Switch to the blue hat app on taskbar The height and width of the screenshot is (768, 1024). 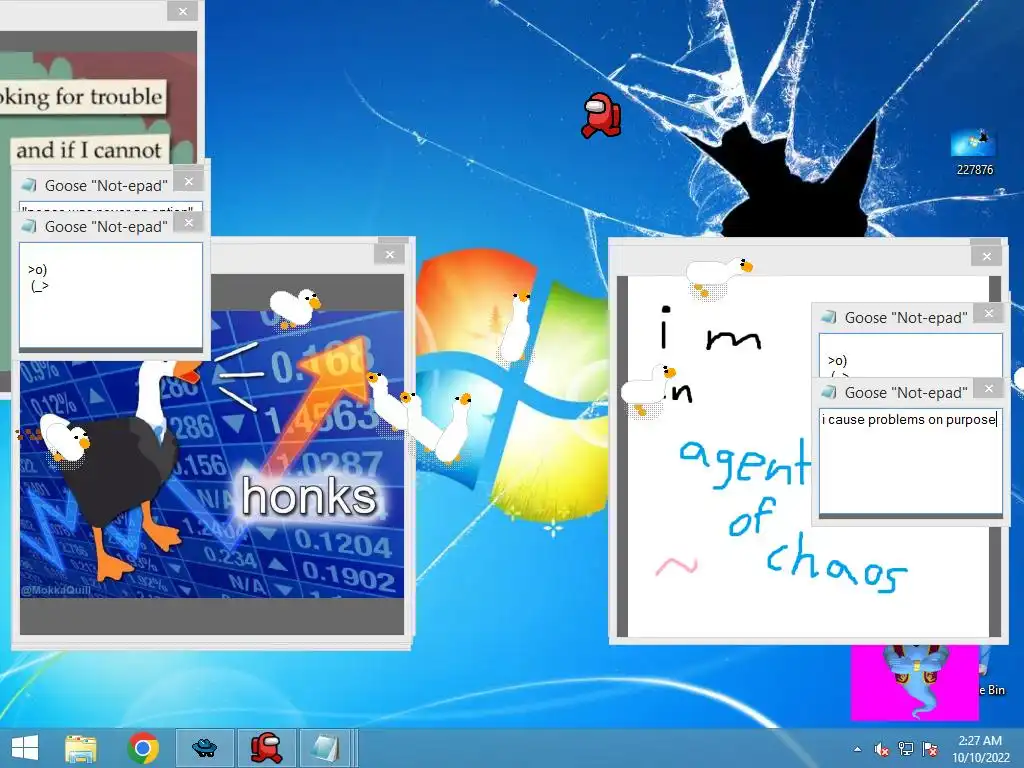pyautogui.click(x=204, y=748)
